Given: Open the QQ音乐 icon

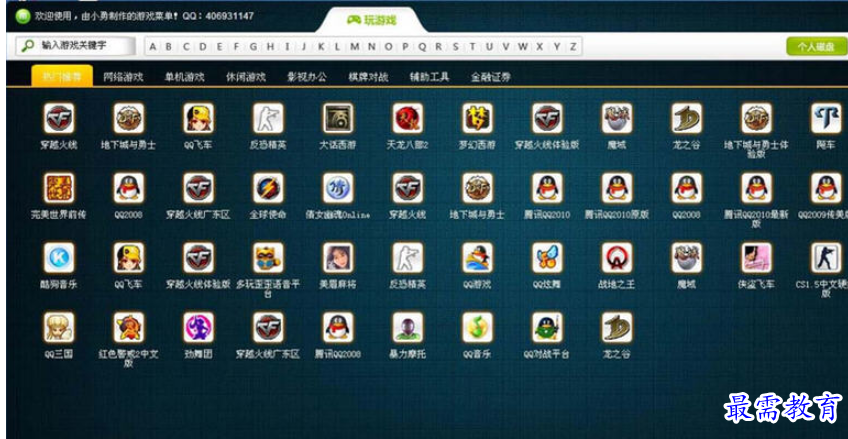Looking at the screenshot, I should [478, 327].
